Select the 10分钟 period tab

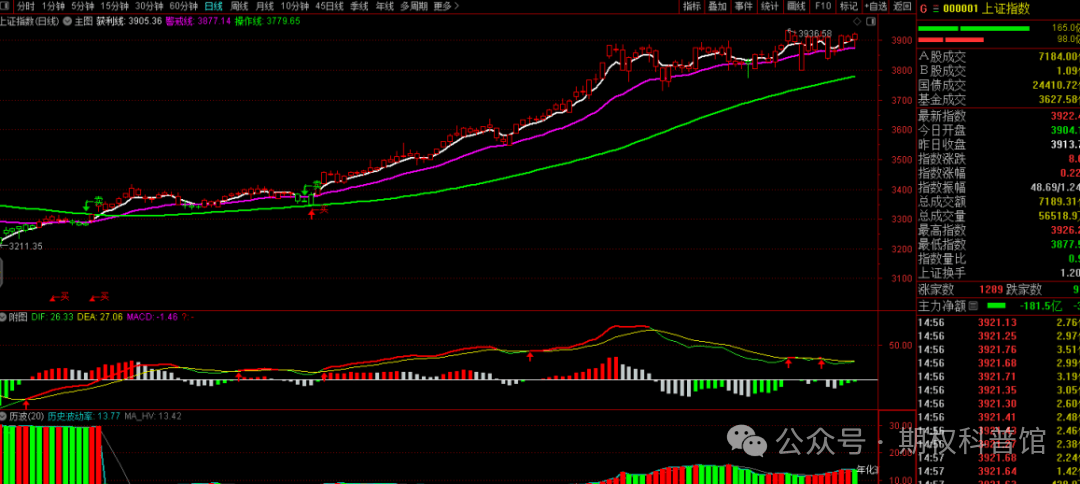click(x=295, y=6)
